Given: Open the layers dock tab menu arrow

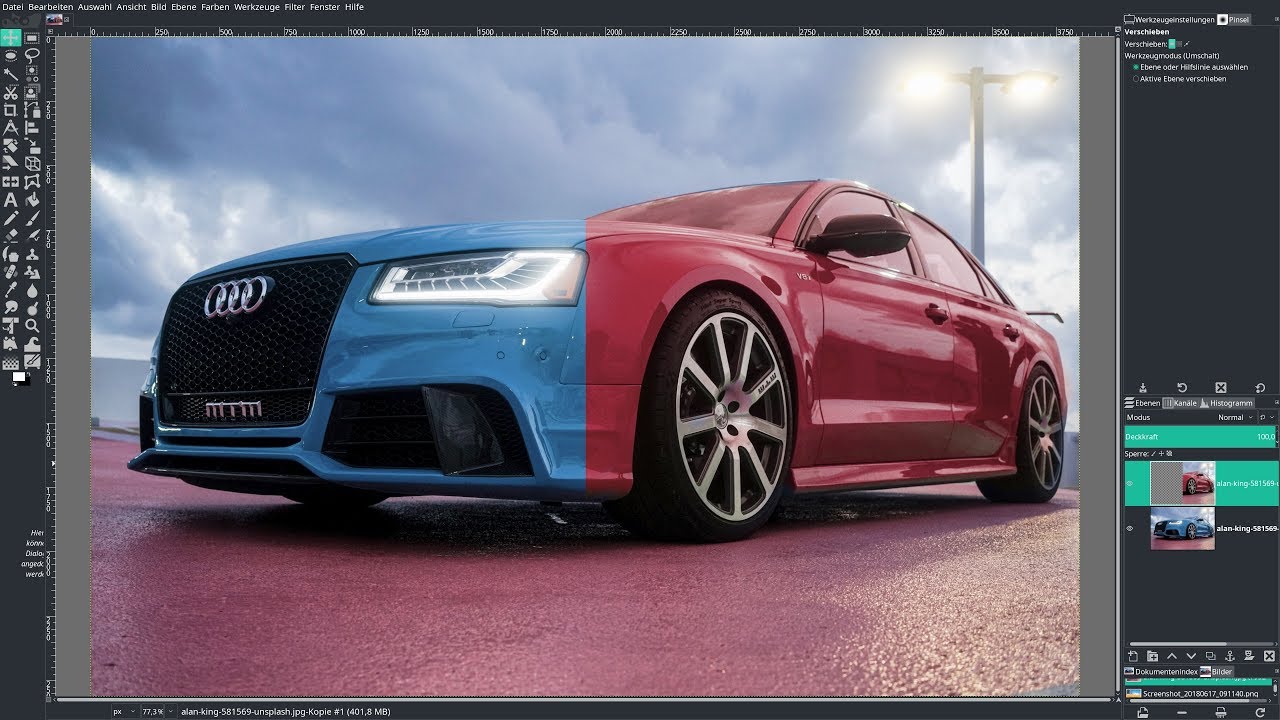Looking at the screenshot, I should 1277,402.
